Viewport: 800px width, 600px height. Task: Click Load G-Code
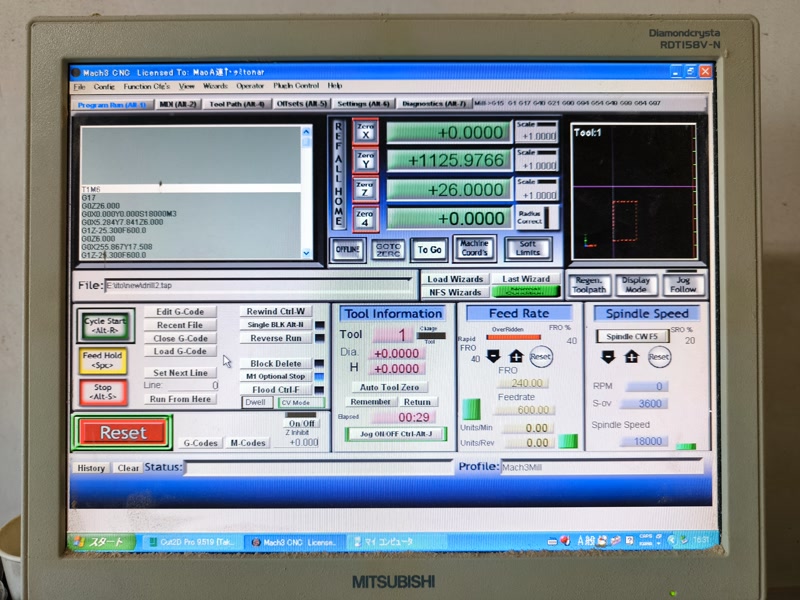pos(180,351)
